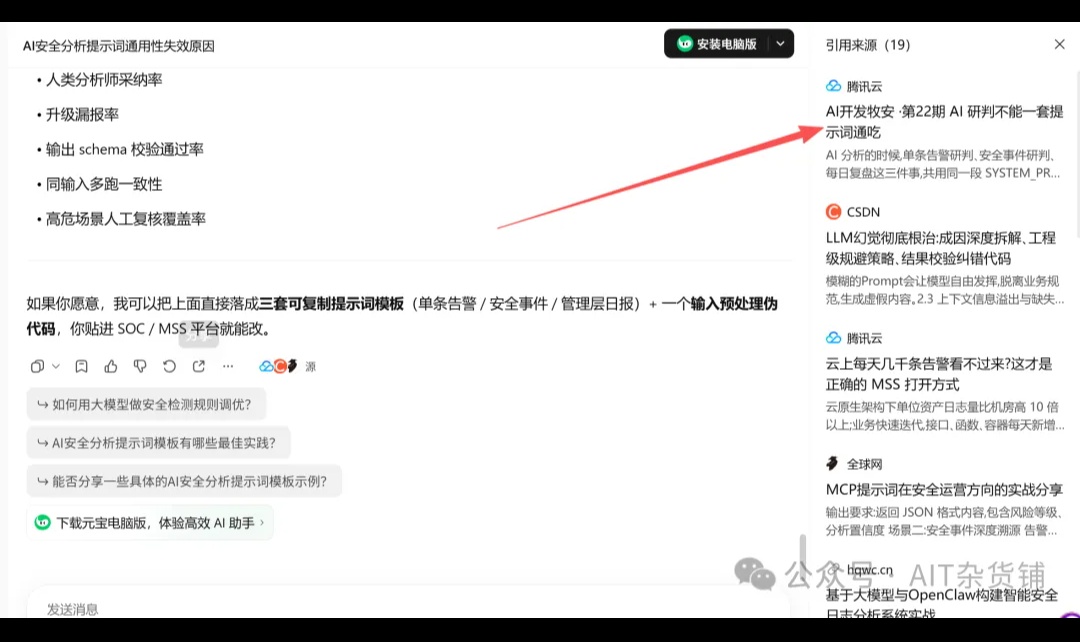Screen dimensions: 1080x642
Task: Click snippet 云原生架构下单位资产日志量
Action: tap(944, 416)
